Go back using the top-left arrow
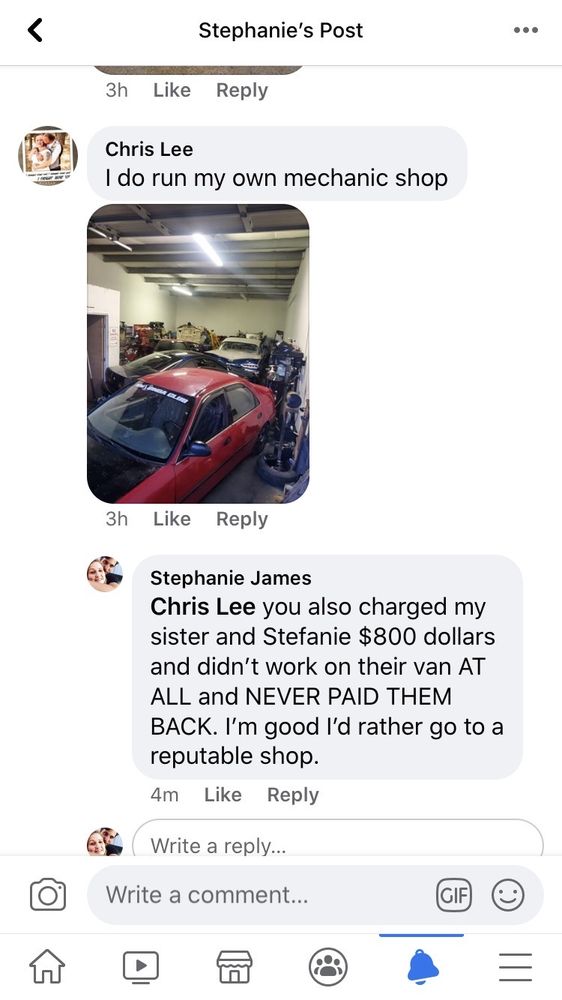The image size is (562, 1000). click(35, 30)
